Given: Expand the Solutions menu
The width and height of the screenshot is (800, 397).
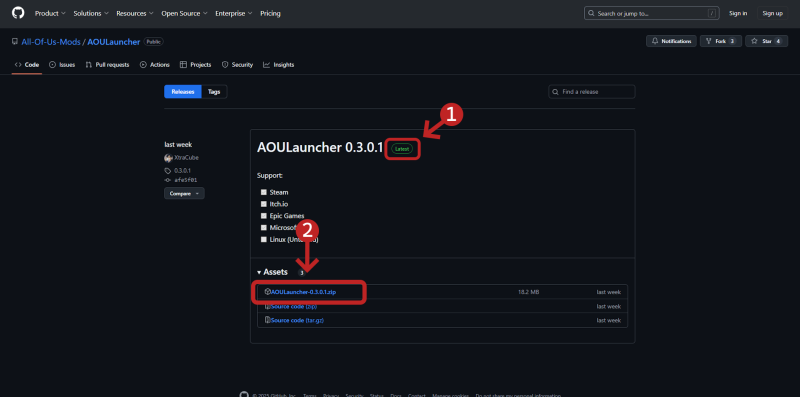Looking at the screenshot, I should click(91, 13).
